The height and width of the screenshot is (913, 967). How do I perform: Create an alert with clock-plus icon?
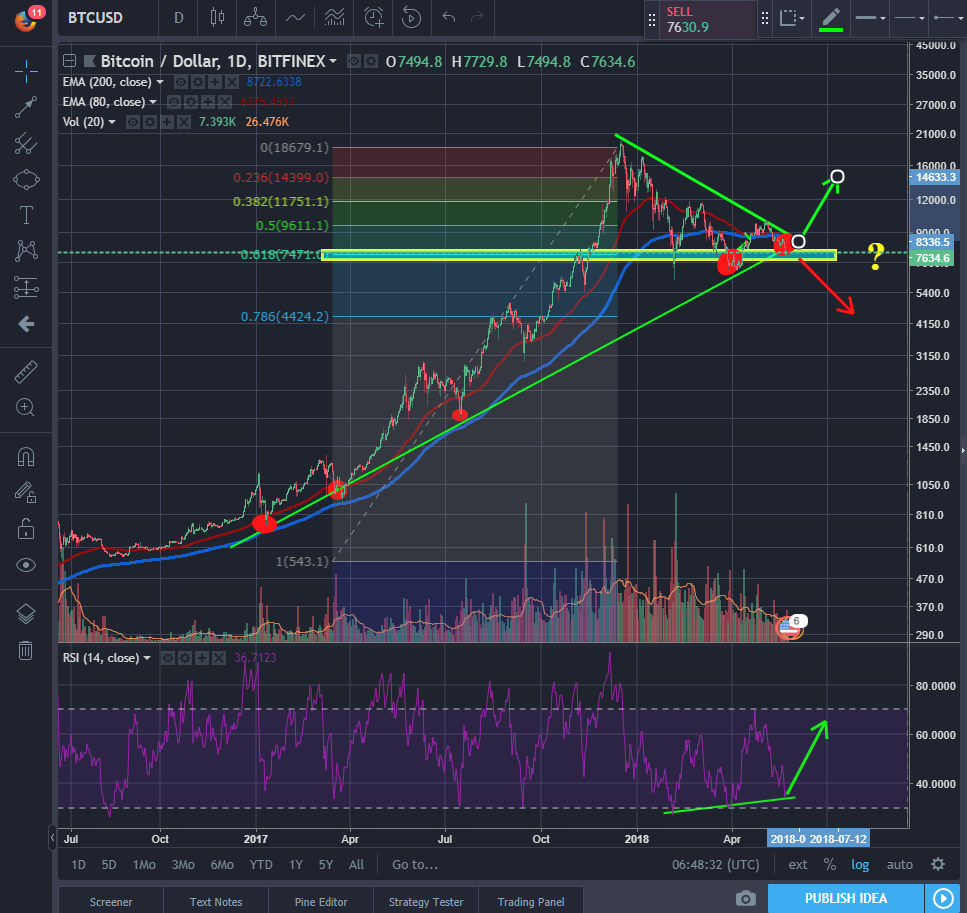point(373,18)
